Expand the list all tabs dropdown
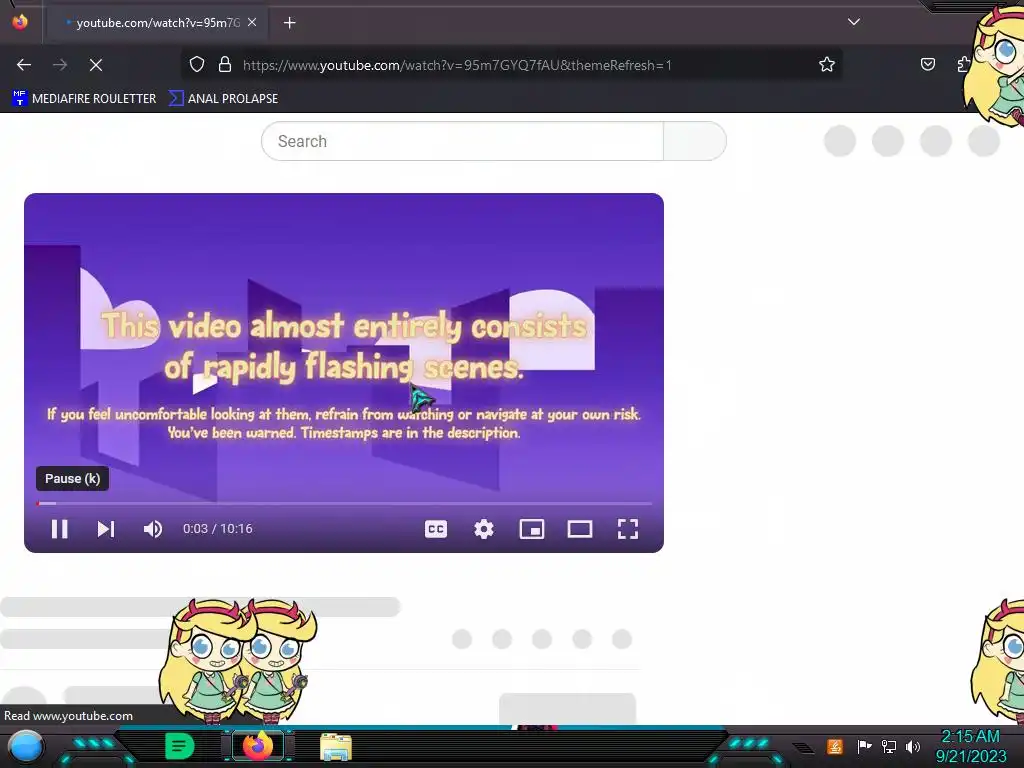This screenshot has height=768, width=1024. [854, 22]
